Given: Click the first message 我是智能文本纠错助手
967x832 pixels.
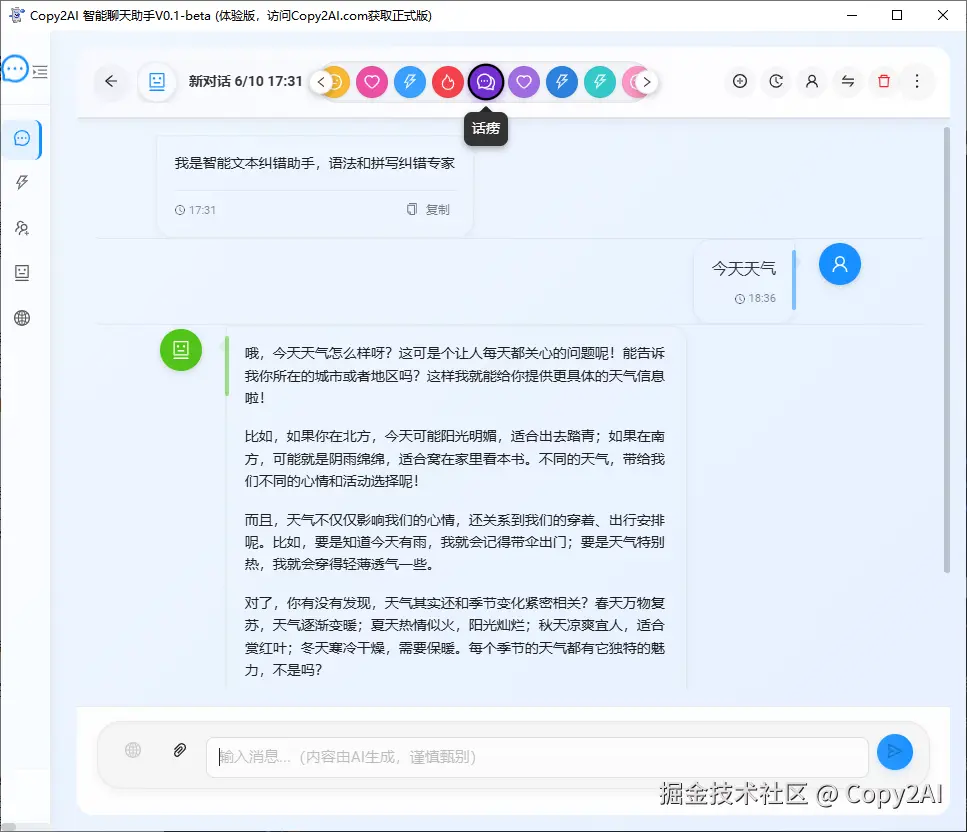Looking at the screenshot, I should point(315,163).
